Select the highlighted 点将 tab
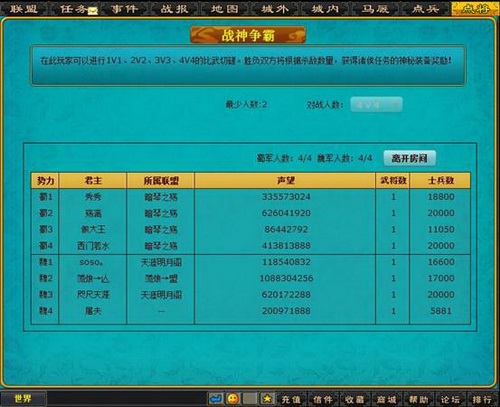500x407 pixels. click(475, 9)
